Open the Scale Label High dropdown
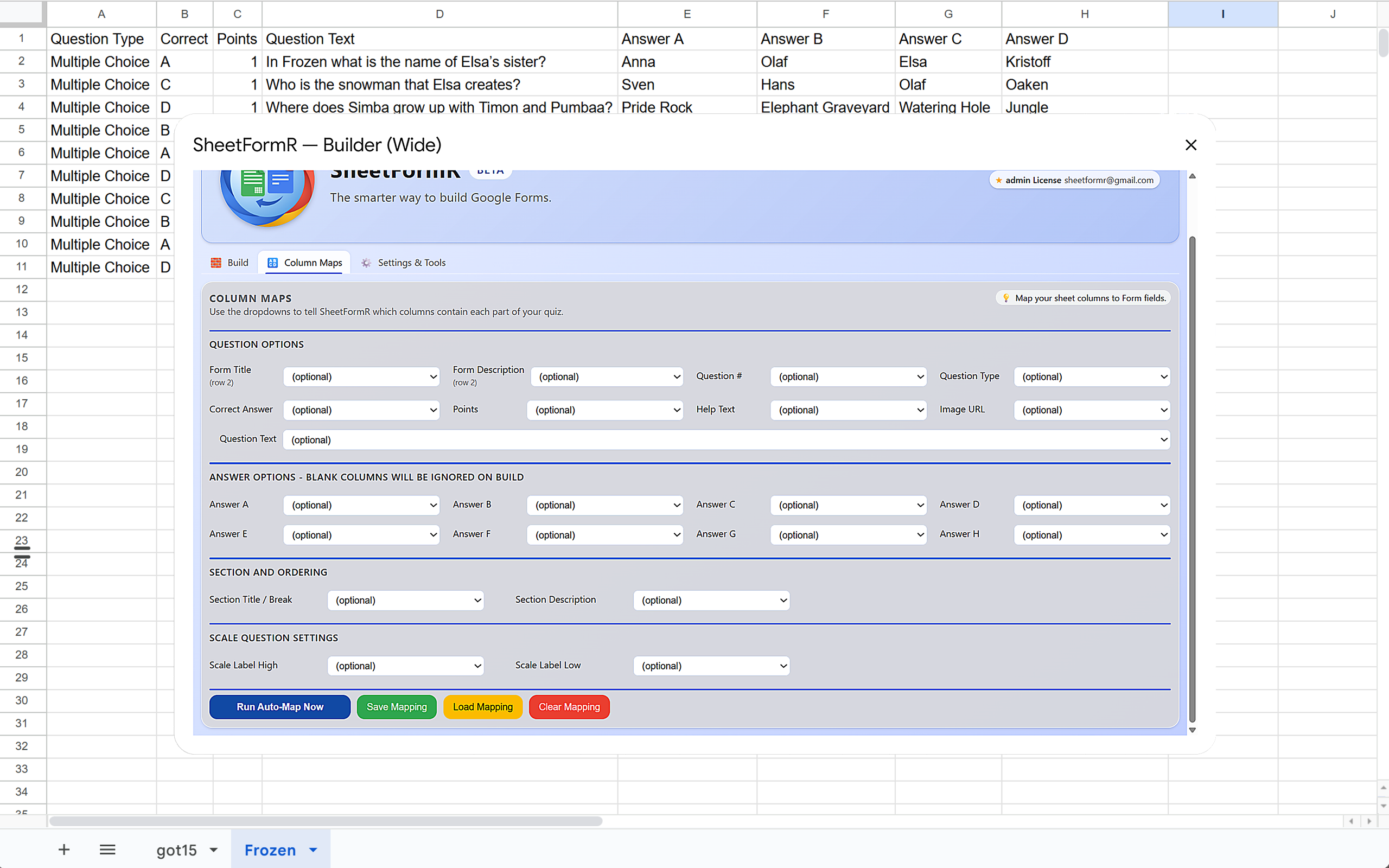The width and height of the screenshot is (1389, 868). pos(405,665)
